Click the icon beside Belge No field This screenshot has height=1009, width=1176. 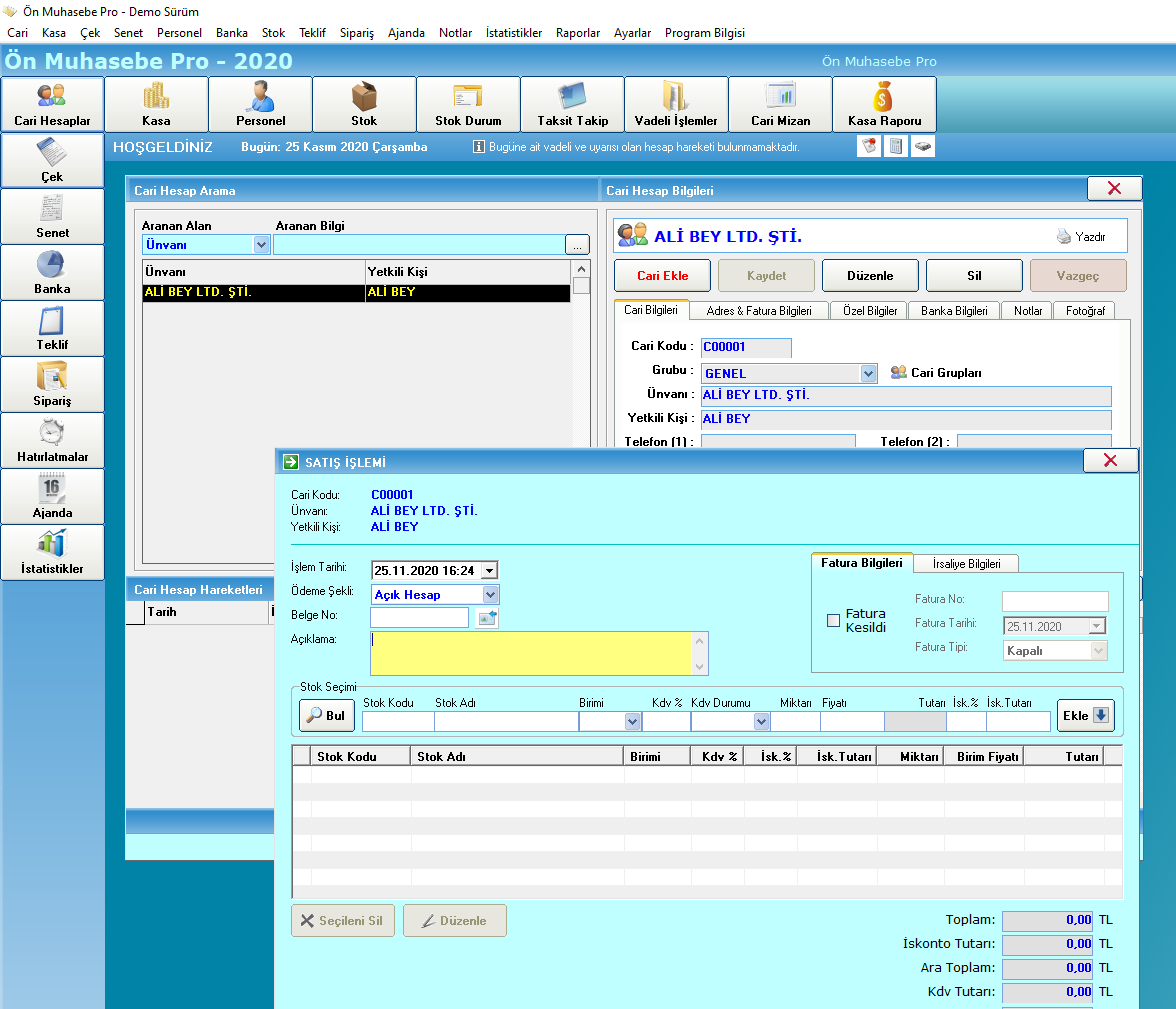click(x=488, y=617)
